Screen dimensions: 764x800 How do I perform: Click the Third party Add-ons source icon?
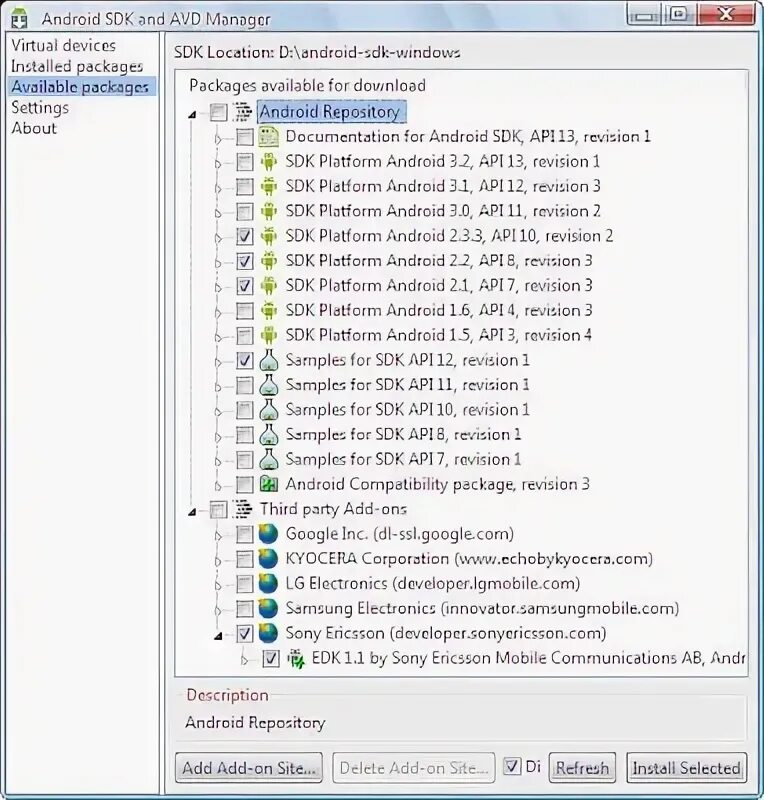243,509
